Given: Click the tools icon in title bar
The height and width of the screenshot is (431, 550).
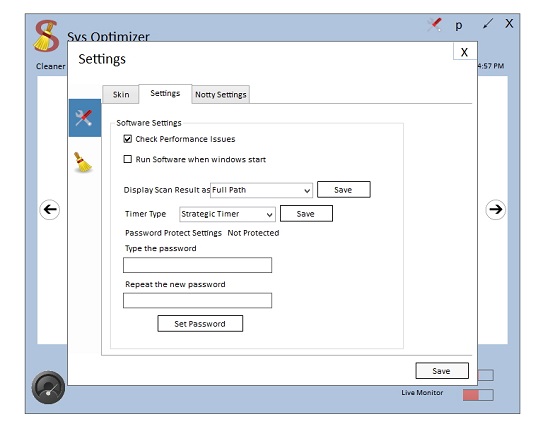Looking at the screenshot, I should tap(435, 25).
